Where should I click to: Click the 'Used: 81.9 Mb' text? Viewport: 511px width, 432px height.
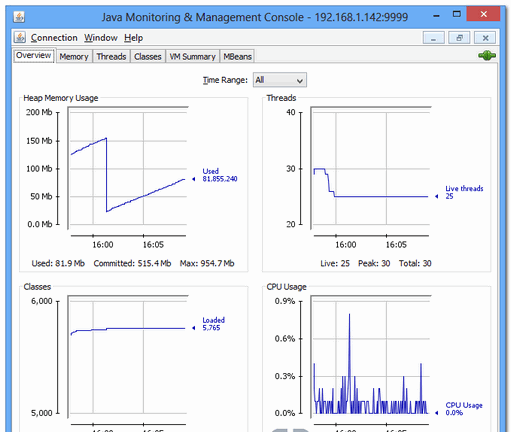pos(58,263)
